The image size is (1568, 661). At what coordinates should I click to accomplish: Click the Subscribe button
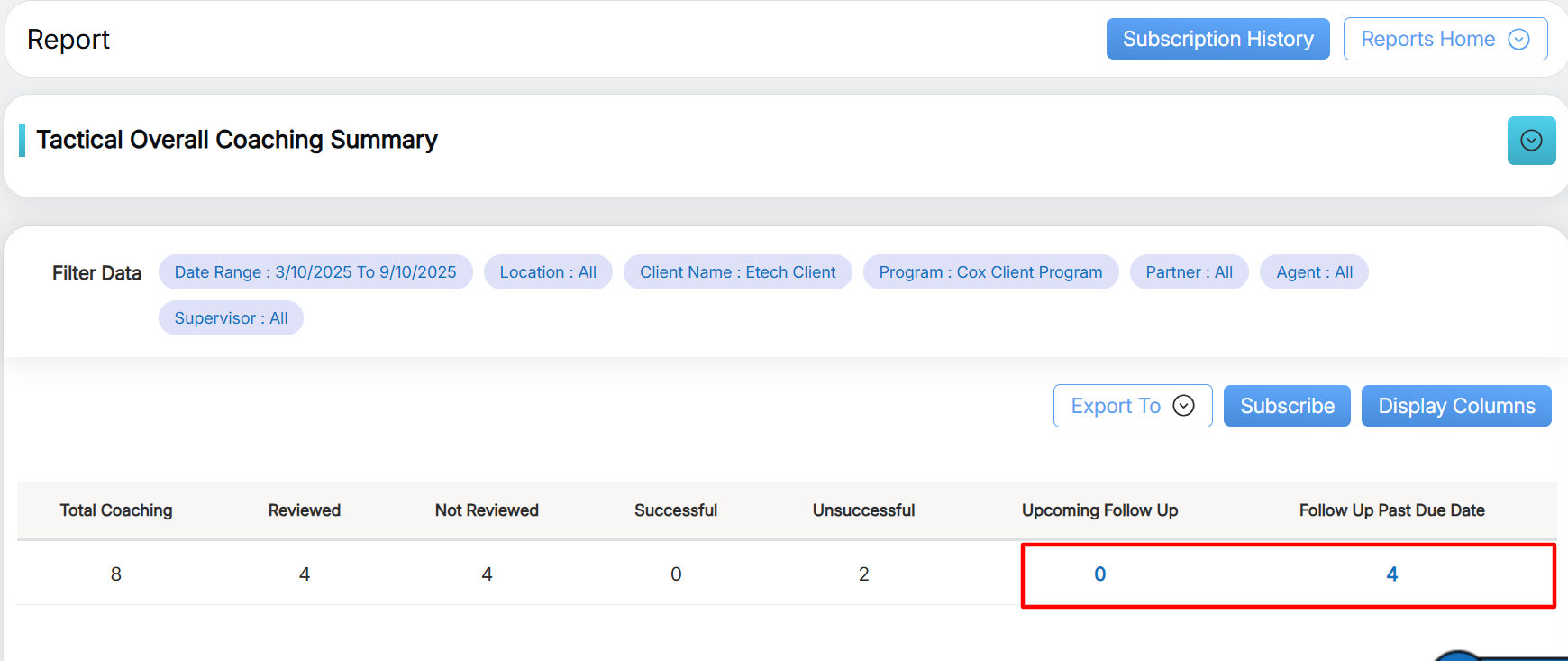(1287, 406)
